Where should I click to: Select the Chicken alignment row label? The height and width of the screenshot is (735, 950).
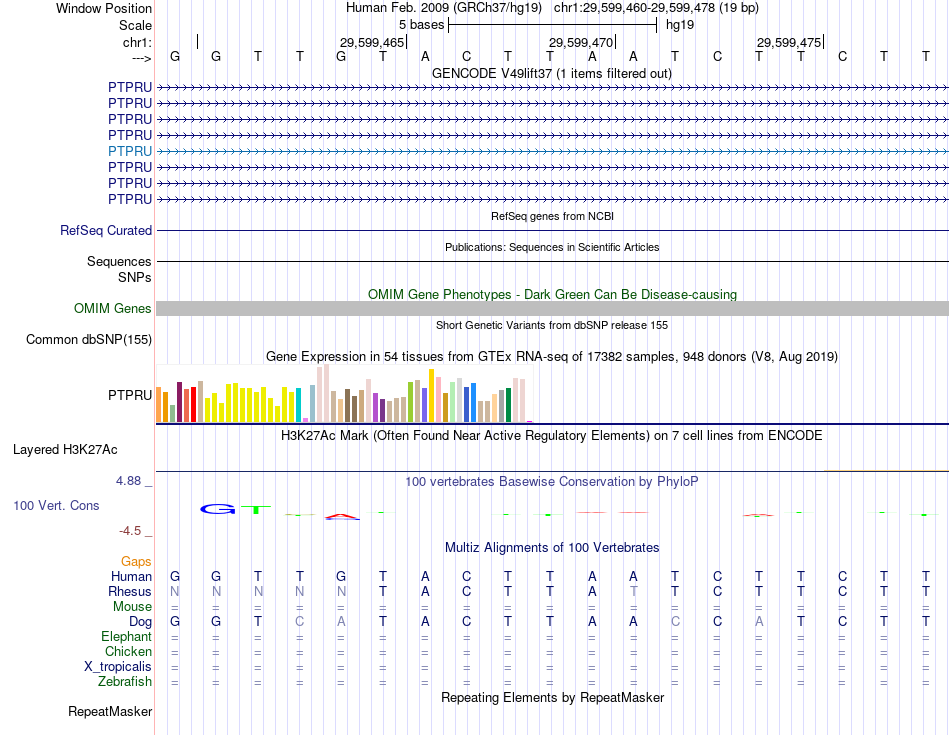[x=128, y=651]
